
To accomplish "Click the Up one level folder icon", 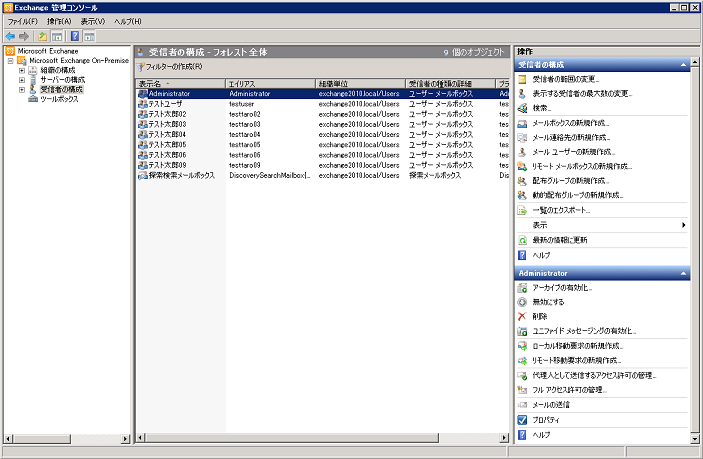I will coord(42,36).
